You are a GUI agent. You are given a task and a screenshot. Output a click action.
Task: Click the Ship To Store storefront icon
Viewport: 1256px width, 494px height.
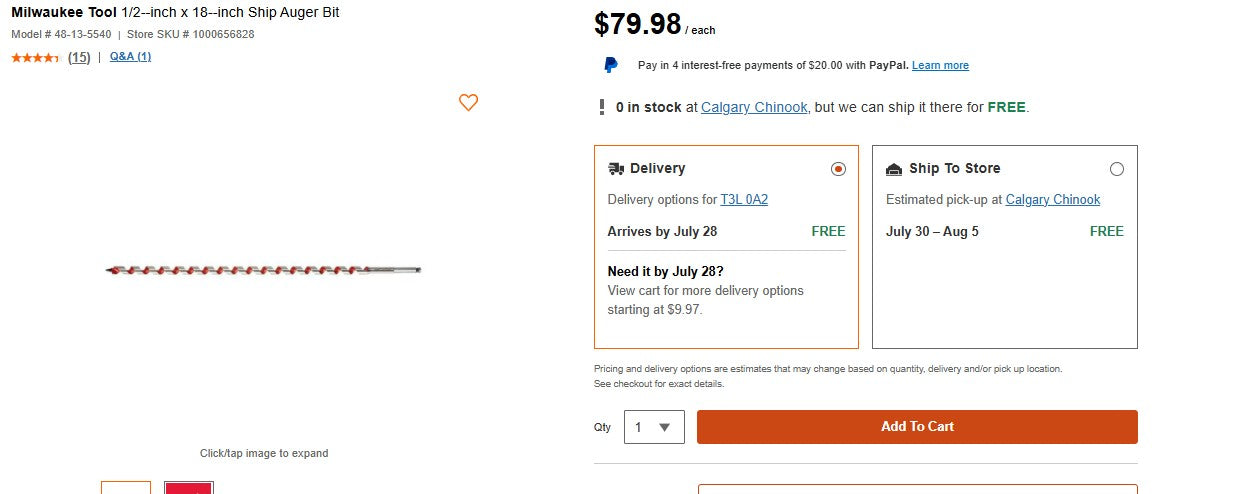point(894,169)
